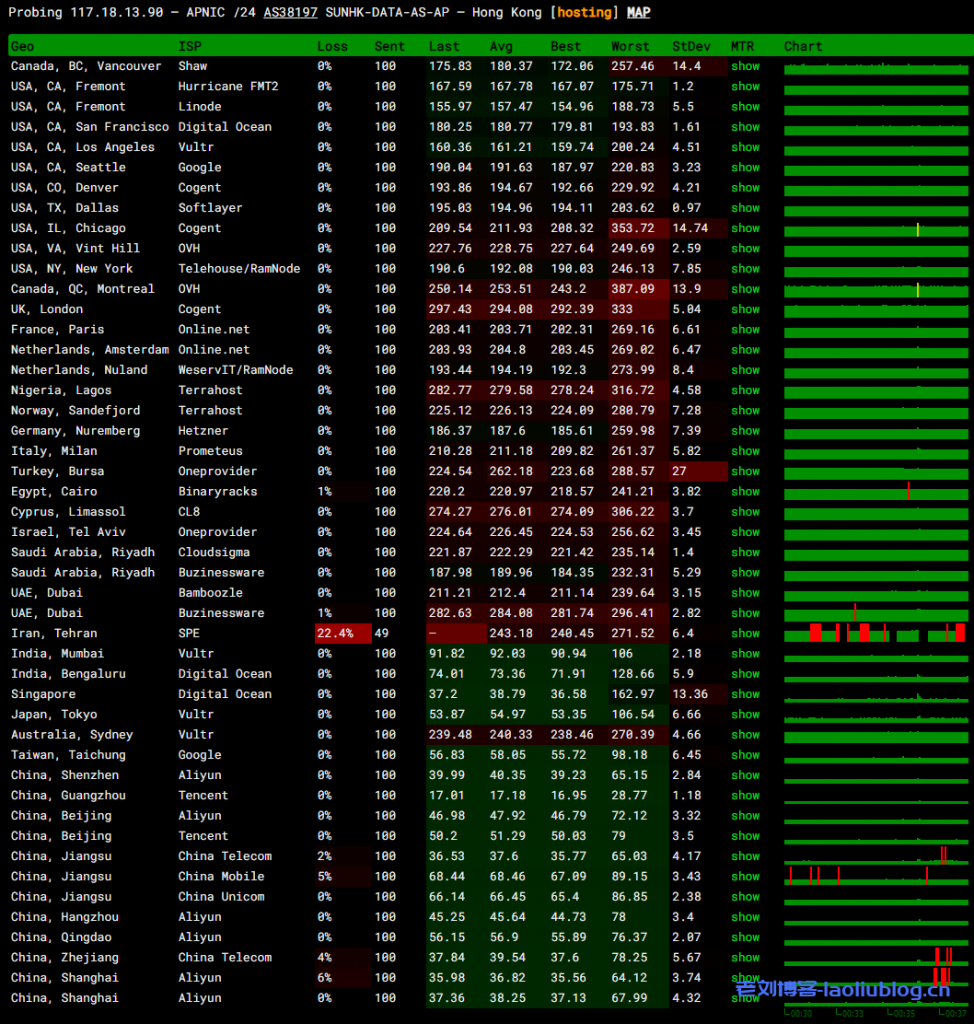Show MTR for Australia Sydney Vultr
The width and height of the screenshot is (974, 1024).
pyautogui.click(x=745, y=734)
